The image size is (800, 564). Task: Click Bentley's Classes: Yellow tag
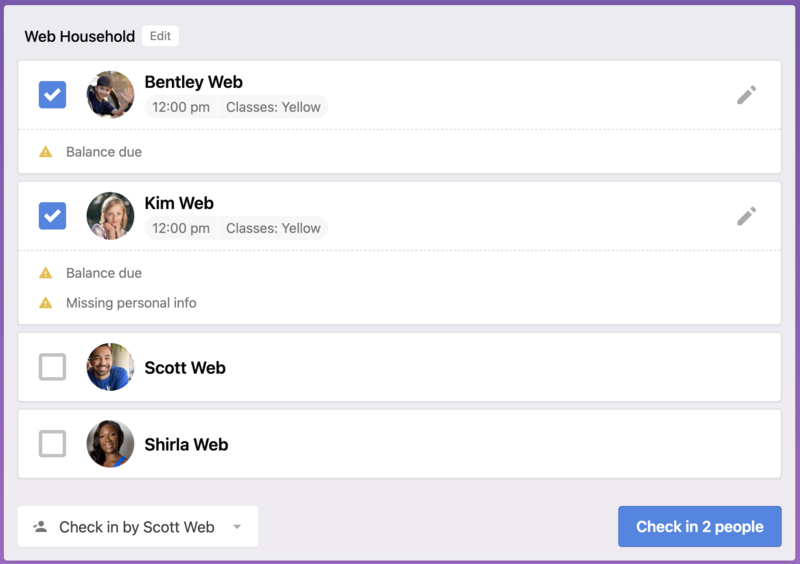click(x=273, y=107)
